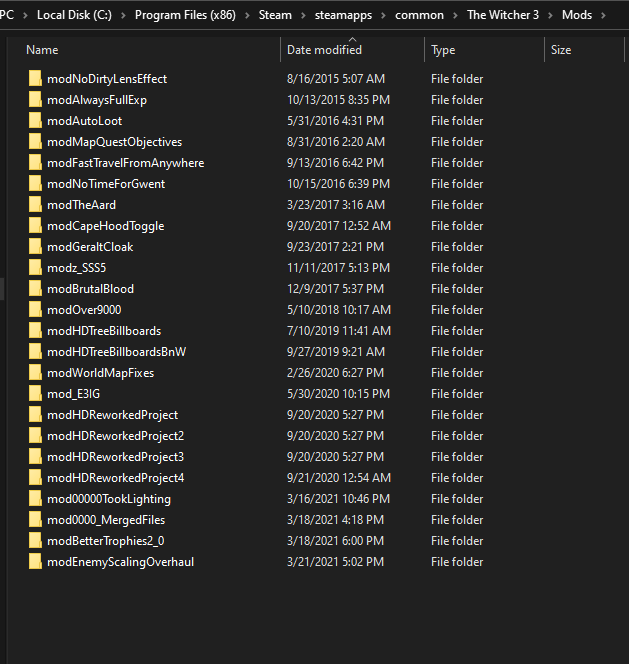Navigate to Steam in the breadcrumb path

(275, 15)
